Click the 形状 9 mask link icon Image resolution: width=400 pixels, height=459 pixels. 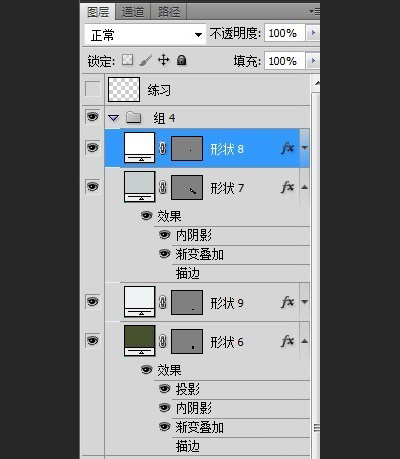click(x=163, y=302)
